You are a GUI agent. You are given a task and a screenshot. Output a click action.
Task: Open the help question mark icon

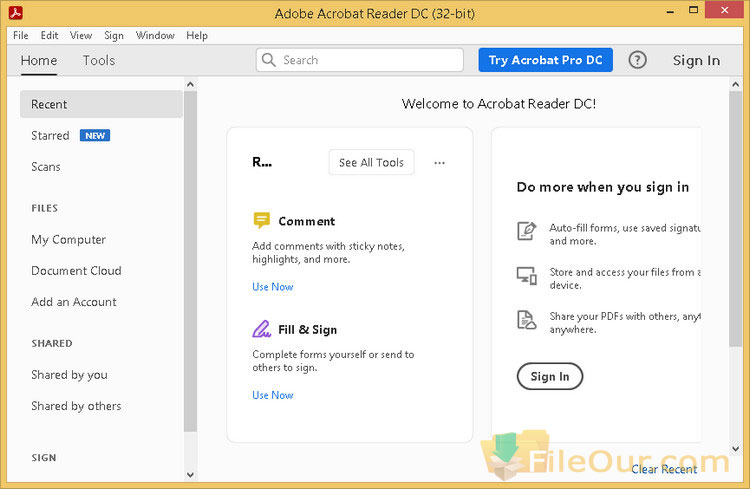637,60
